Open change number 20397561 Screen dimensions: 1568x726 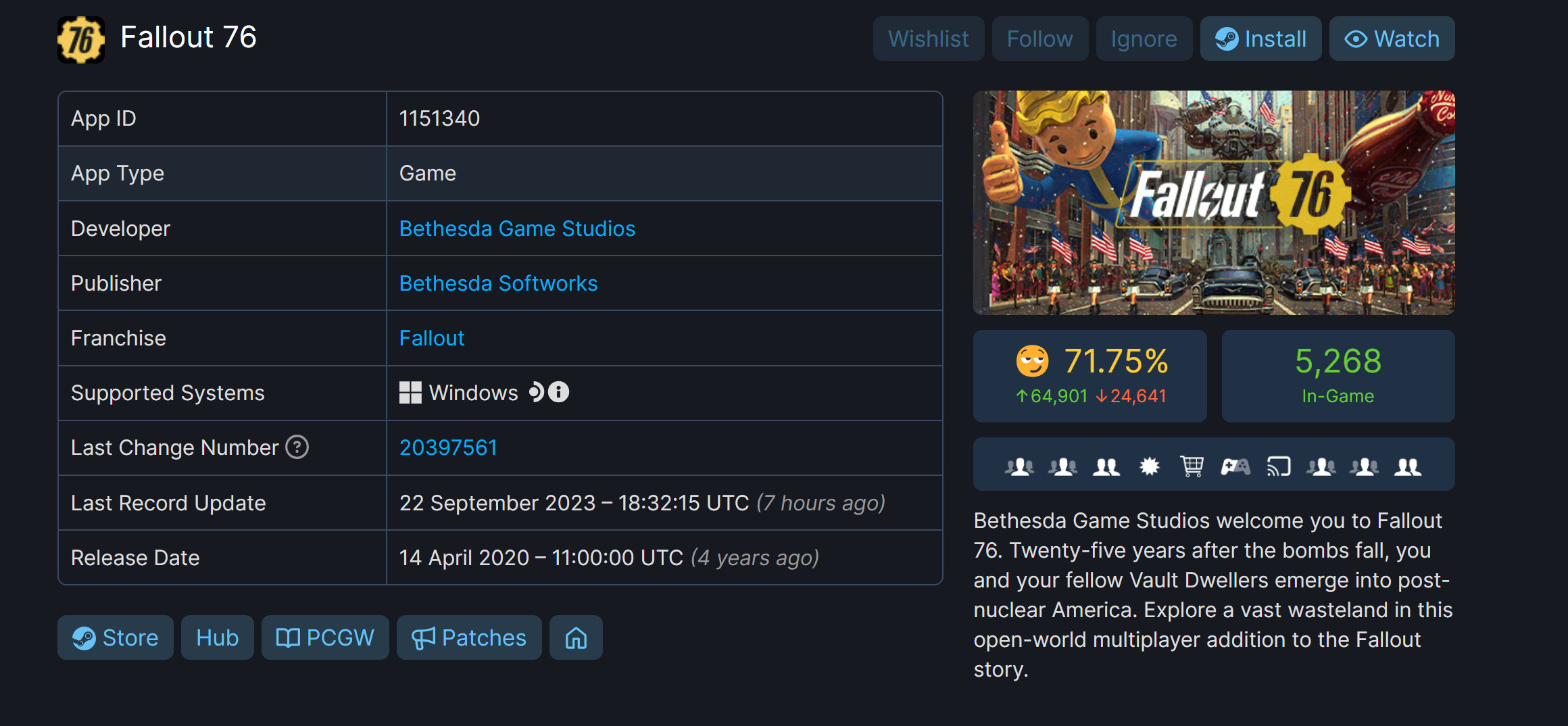click(448, 447)
